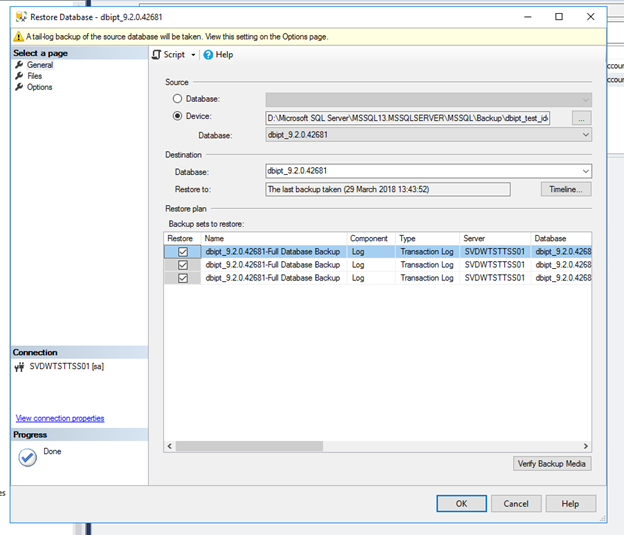The image size is (624, 535).
Task: Click the horizontal scrollbar right arrow
Action: point(586,446)
